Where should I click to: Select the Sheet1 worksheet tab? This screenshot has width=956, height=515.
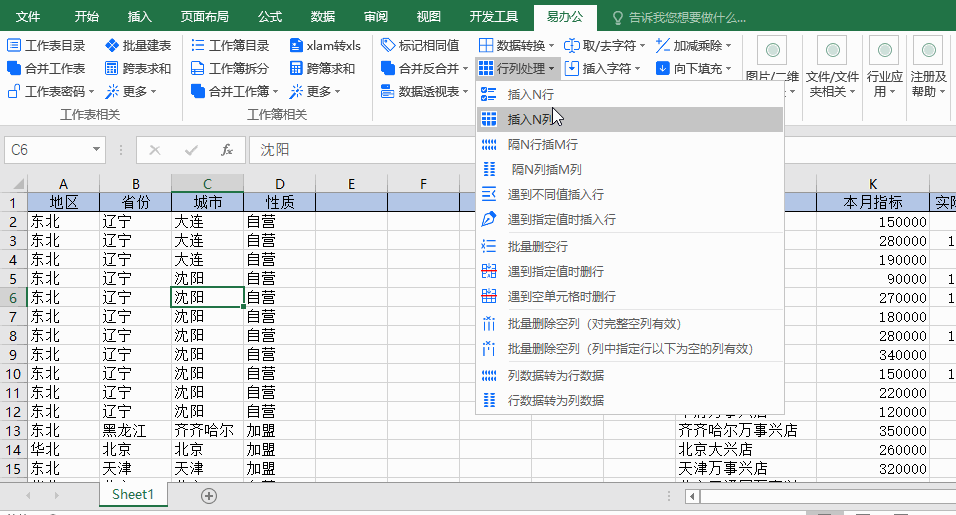[133, 494]
